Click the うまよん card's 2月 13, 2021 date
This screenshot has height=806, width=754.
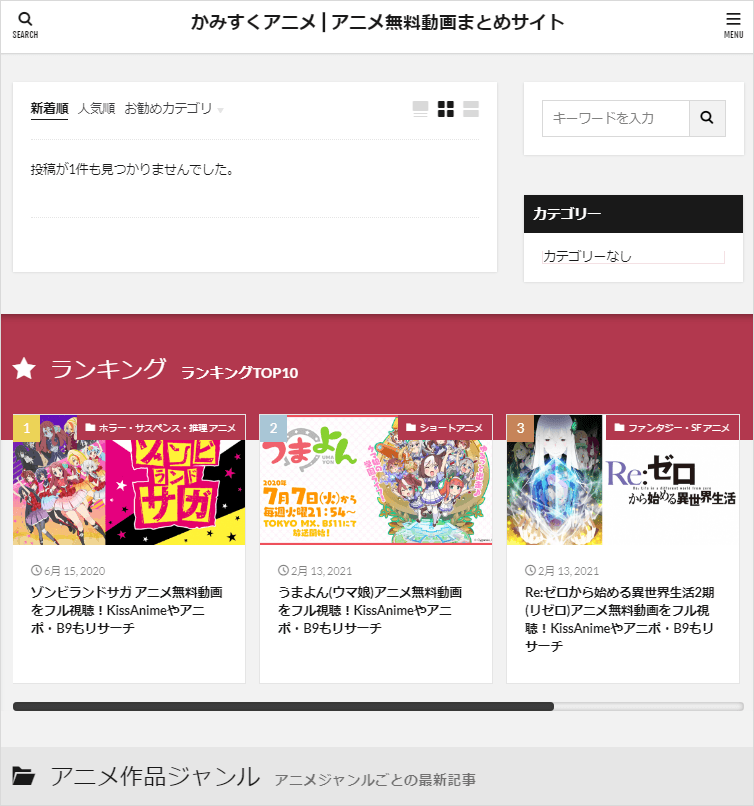[x=322, y=571]
